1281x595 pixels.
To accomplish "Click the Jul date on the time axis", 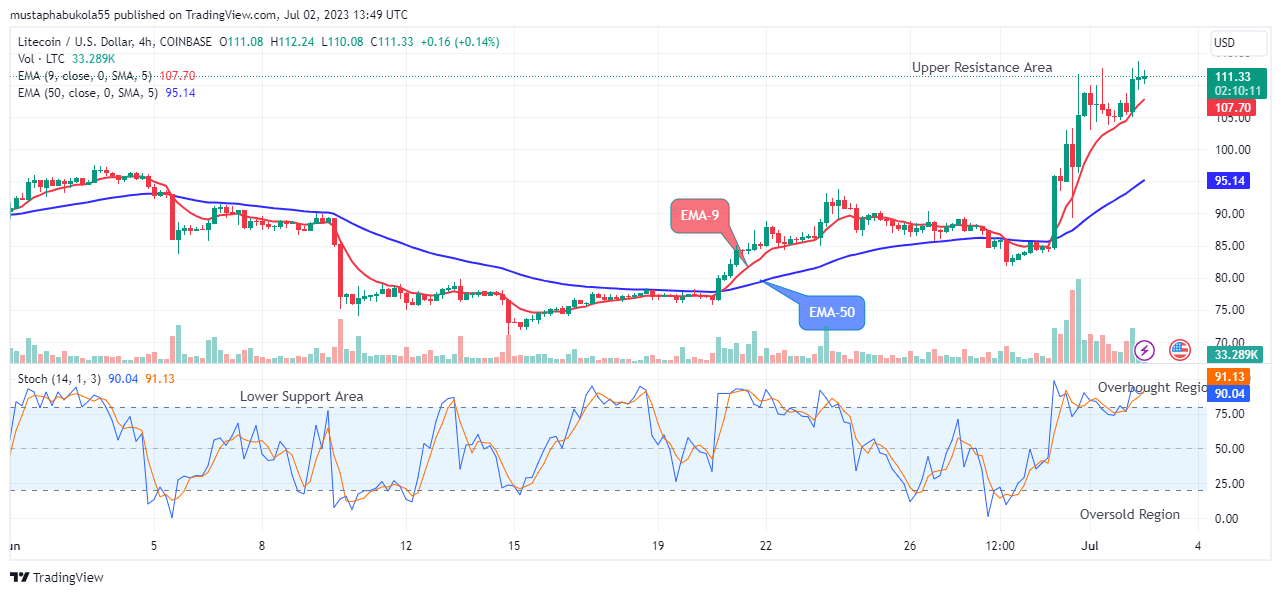I will 1092,546.
